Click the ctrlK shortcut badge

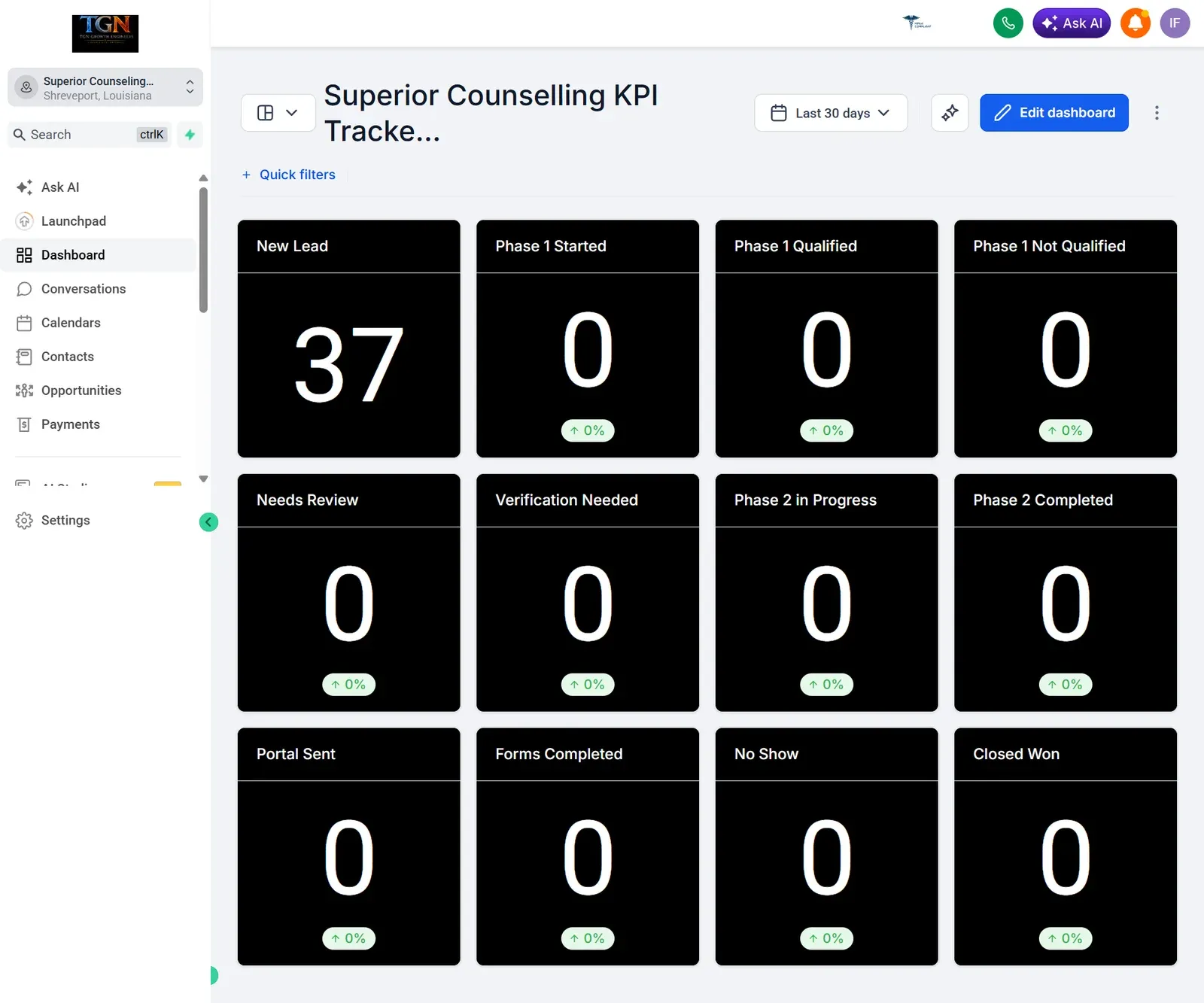tap(152, 135)
